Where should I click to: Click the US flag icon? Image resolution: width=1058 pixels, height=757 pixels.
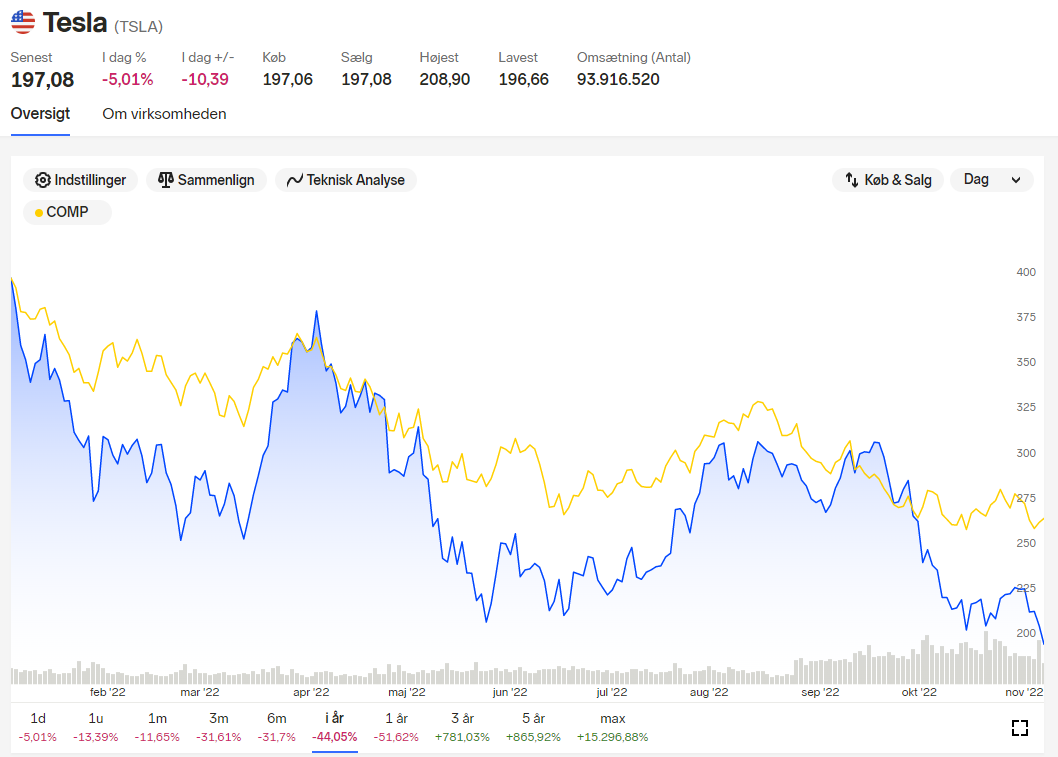tap(23, 22)
